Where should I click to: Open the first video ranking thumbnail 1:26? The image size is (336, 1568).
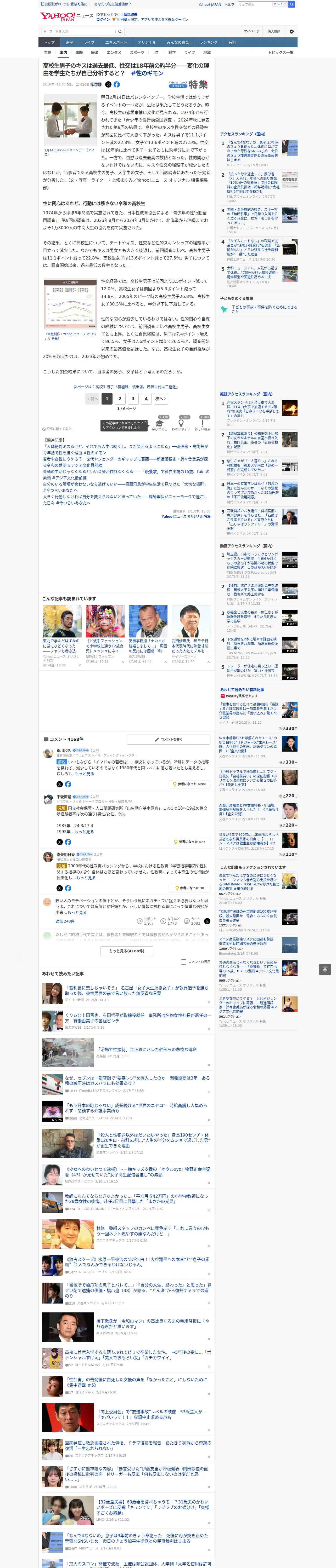coord(290,560)
